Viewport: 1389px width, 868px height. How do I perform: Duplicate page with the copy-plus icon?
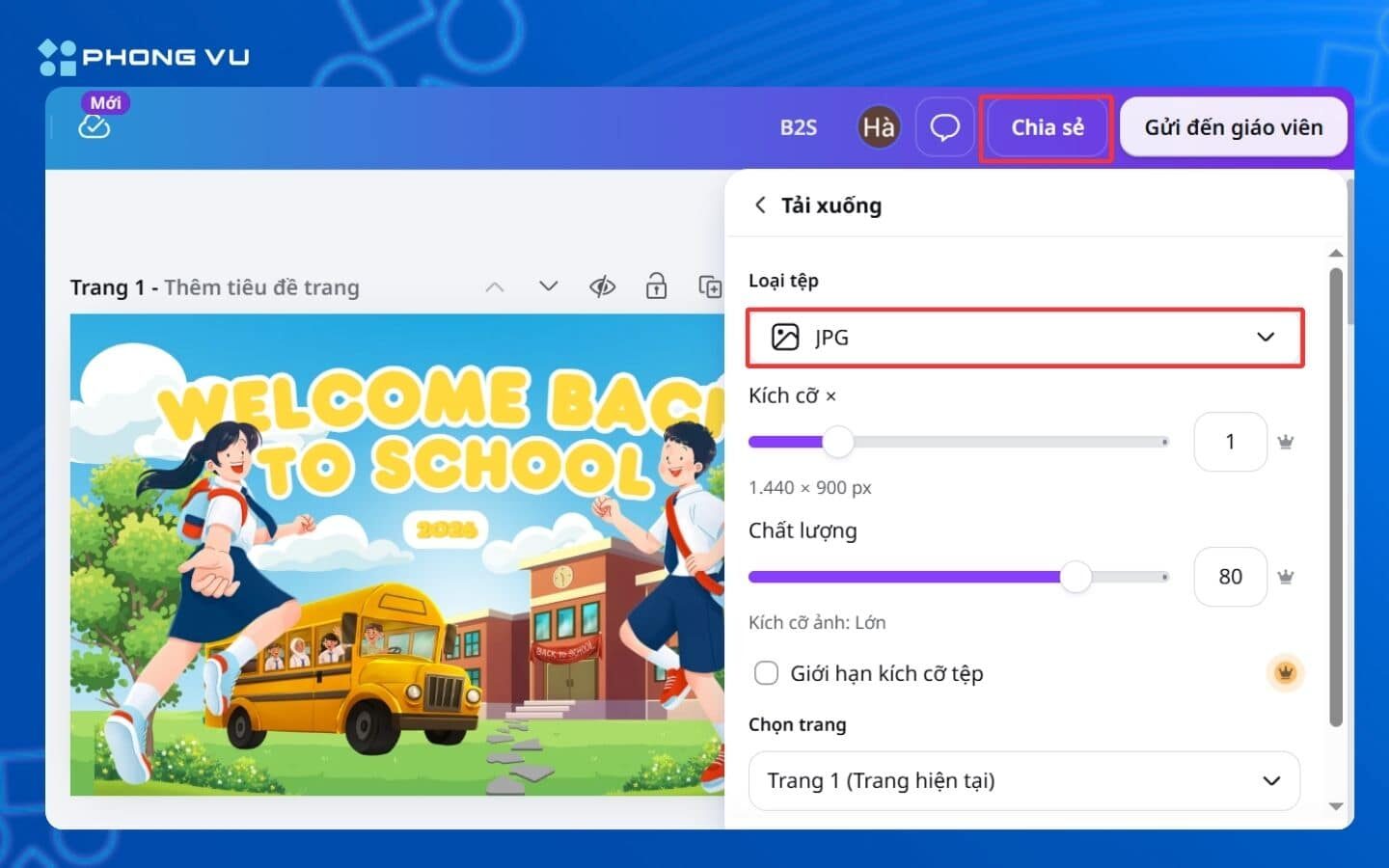(710, 286)
